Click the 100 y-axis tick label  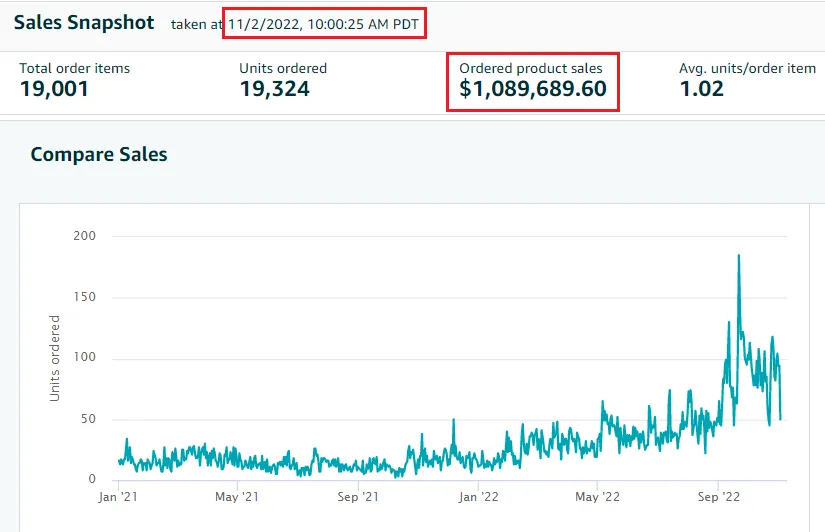(x=85, y=357)
